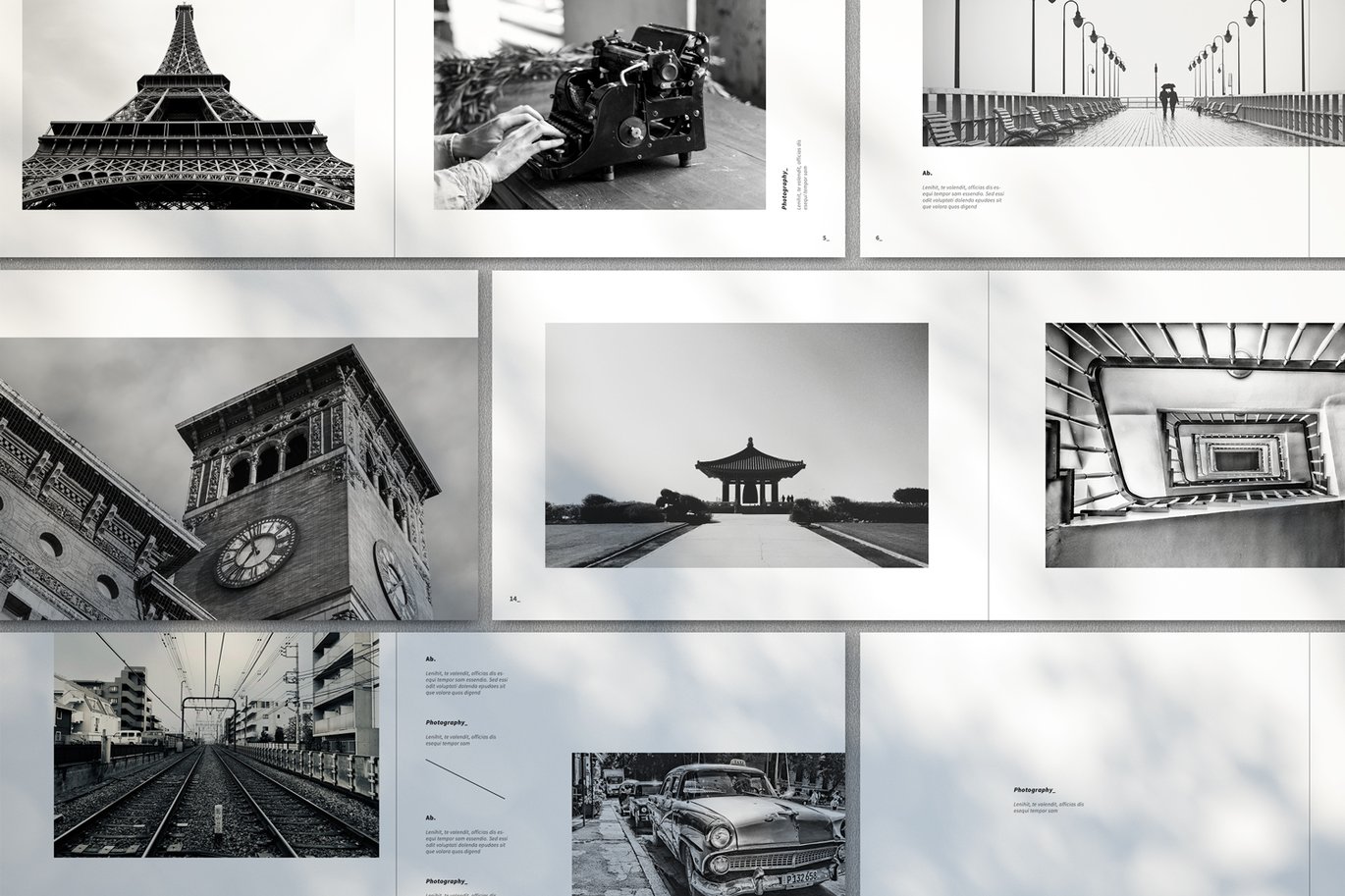Click page number "6_"
1345x896 pixels.
click(x=879, y=237)
